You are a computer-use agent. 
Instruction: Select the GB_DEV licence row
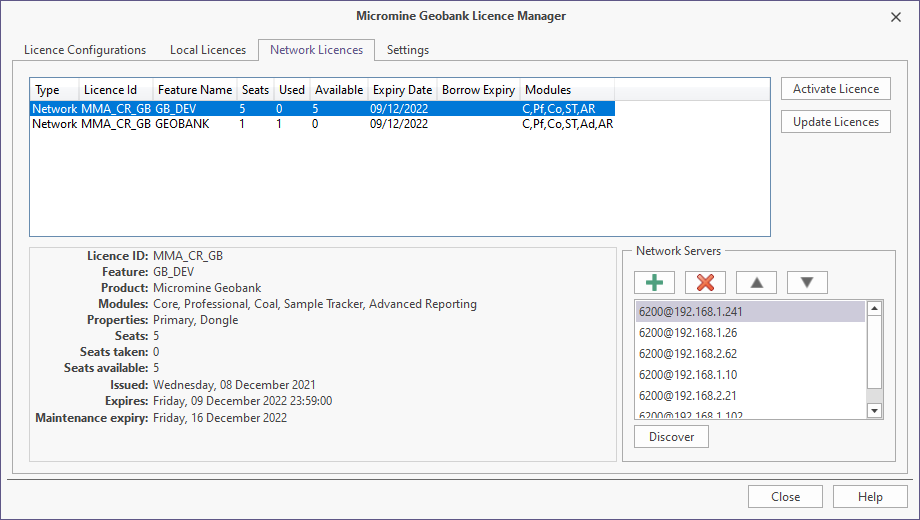tap(322, 109)
